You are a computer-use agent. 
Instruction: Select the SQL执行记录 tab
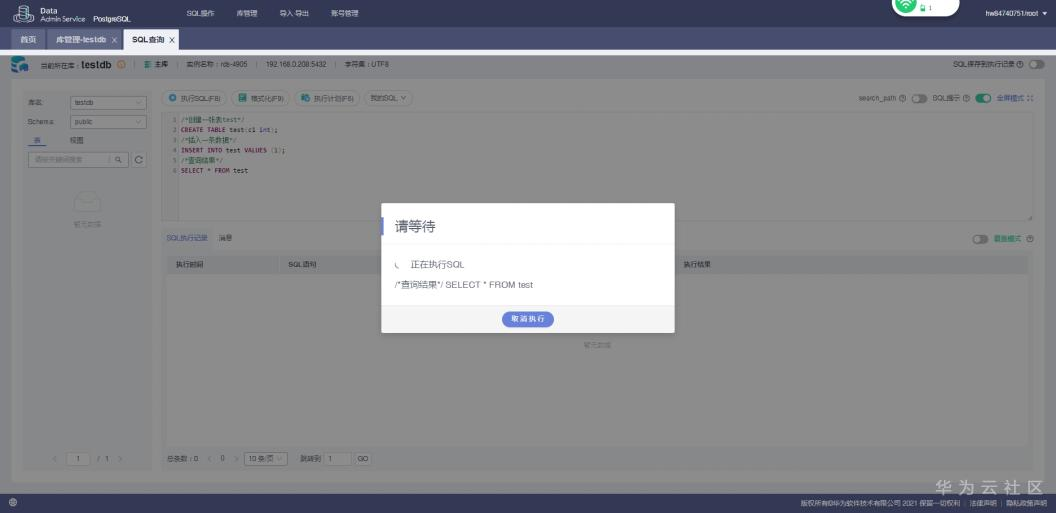187,238
